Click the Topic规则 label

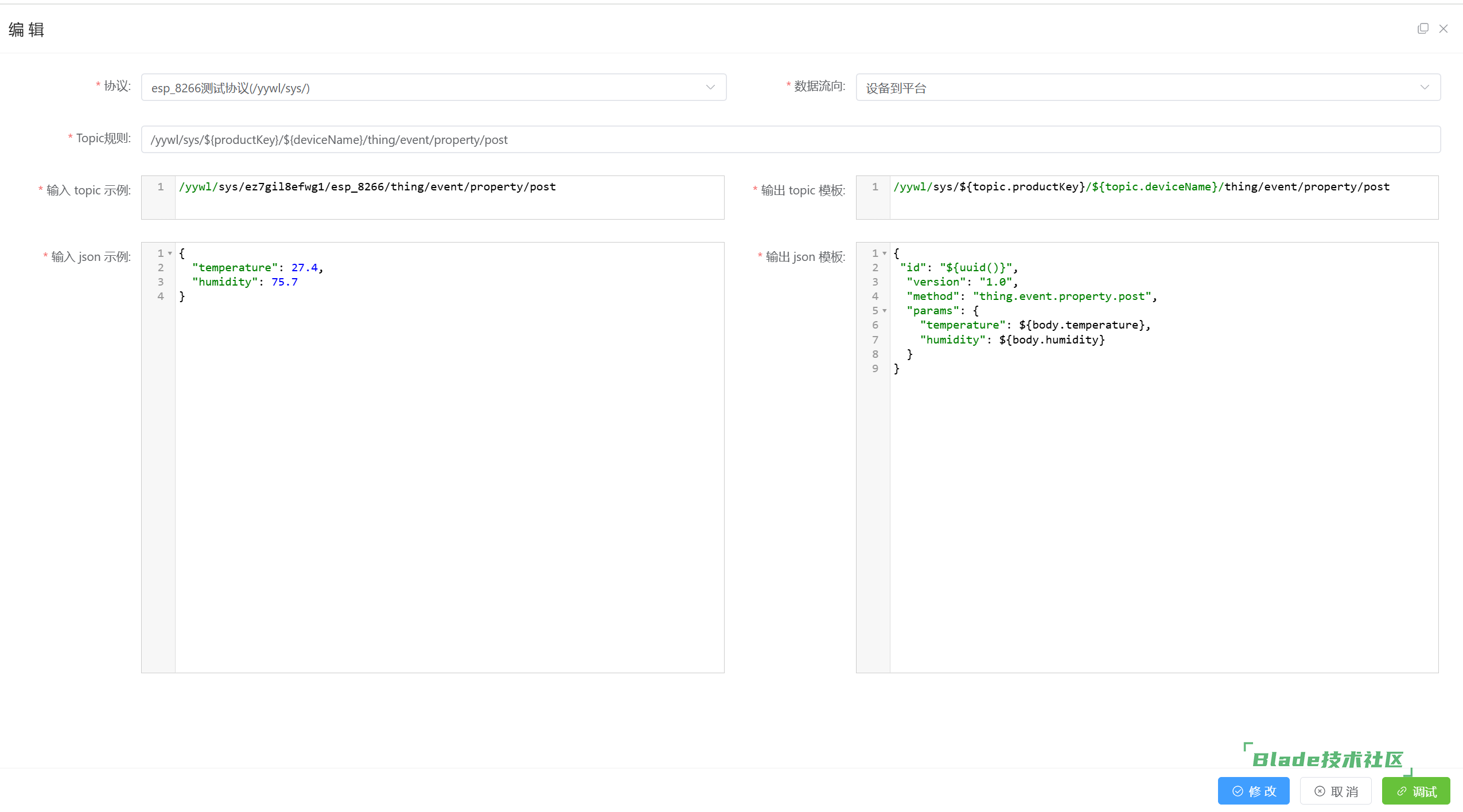[x=103, y=138]
